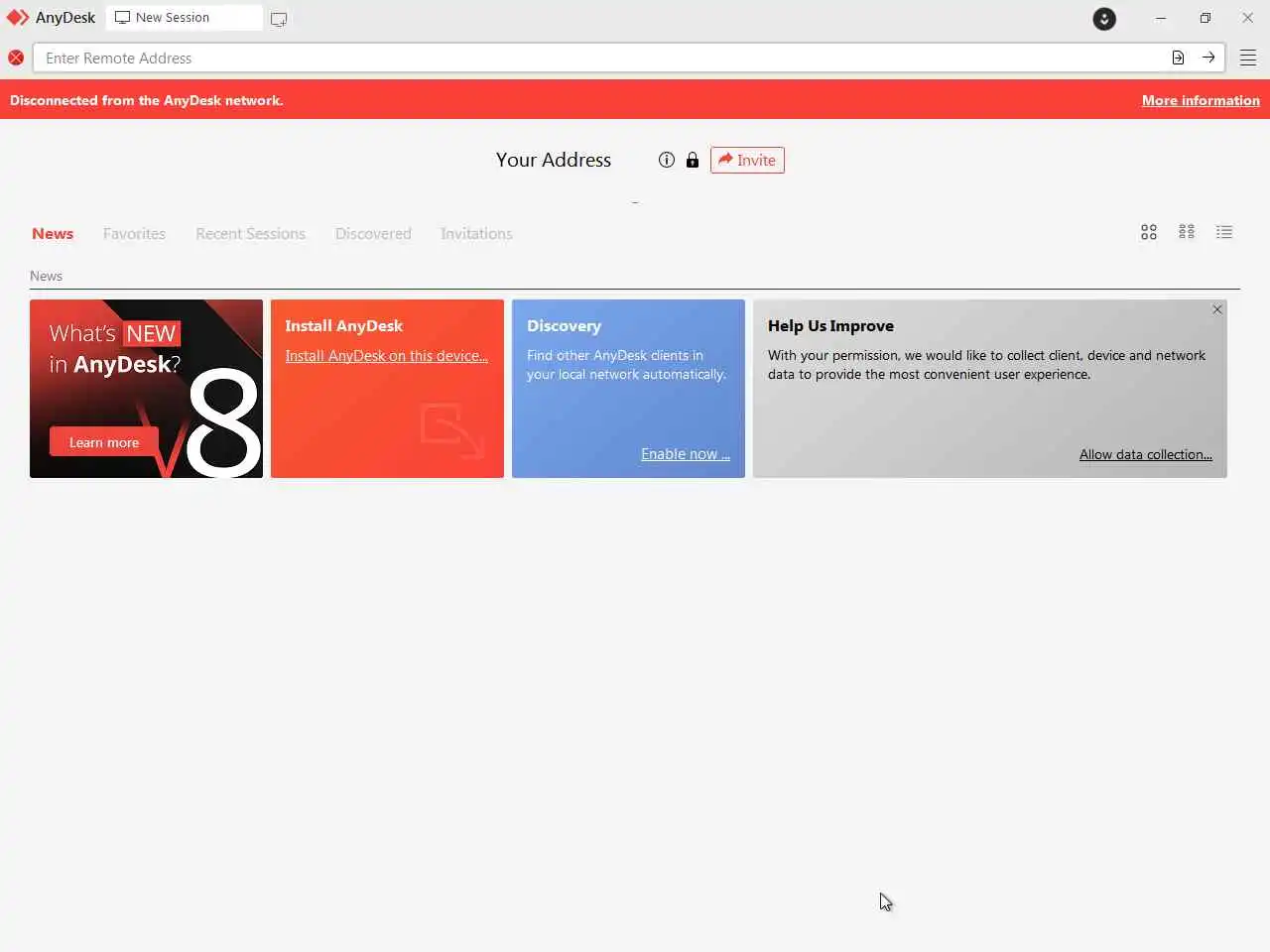1270x952 pixels.
Task: Restore down the AnyDesk window
Action: (x=1206, y=18)
